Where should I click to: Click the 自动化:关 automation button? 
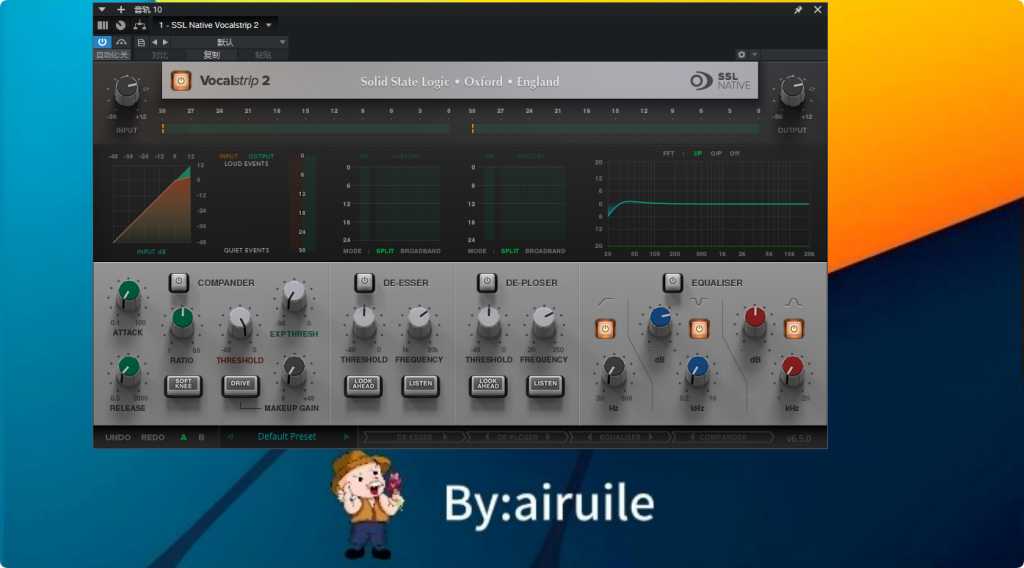coord(112,55)
